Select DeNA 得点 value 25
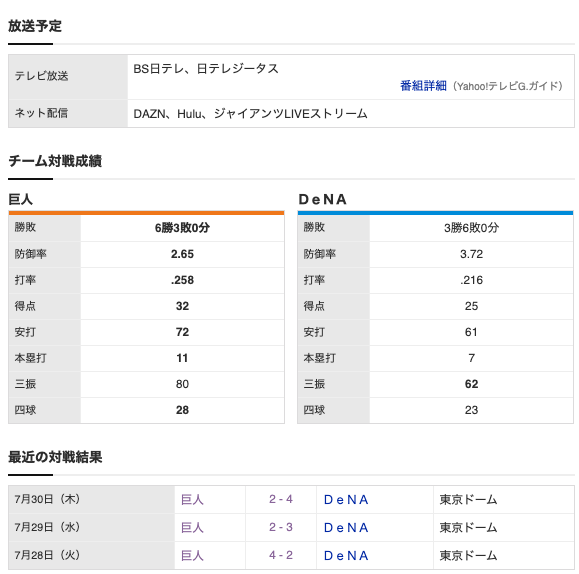579x574 pixels. [x=472, y=306]
